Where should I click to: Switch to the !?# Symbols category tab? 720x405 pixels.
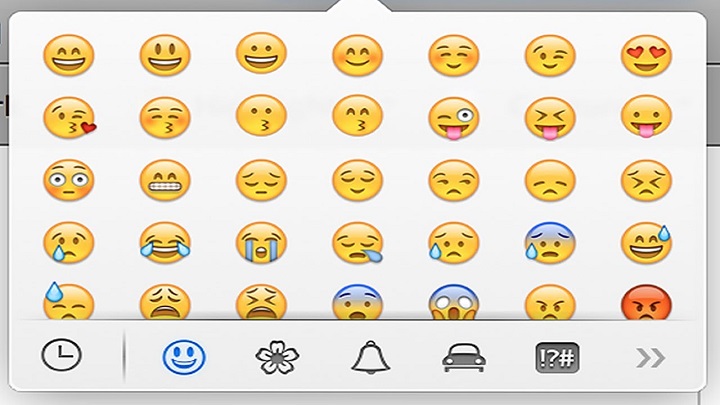click(x=557, y=358)
